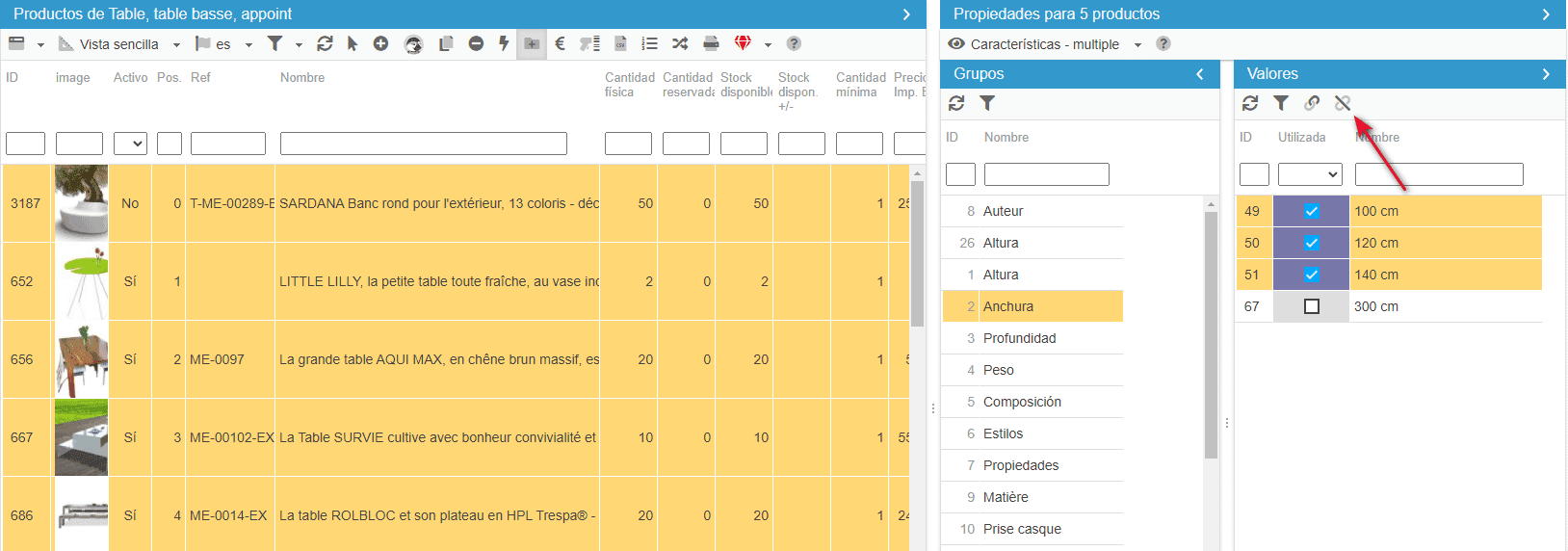
Task: Click the lightning bolt quick action icon
Action: [504, 43]
